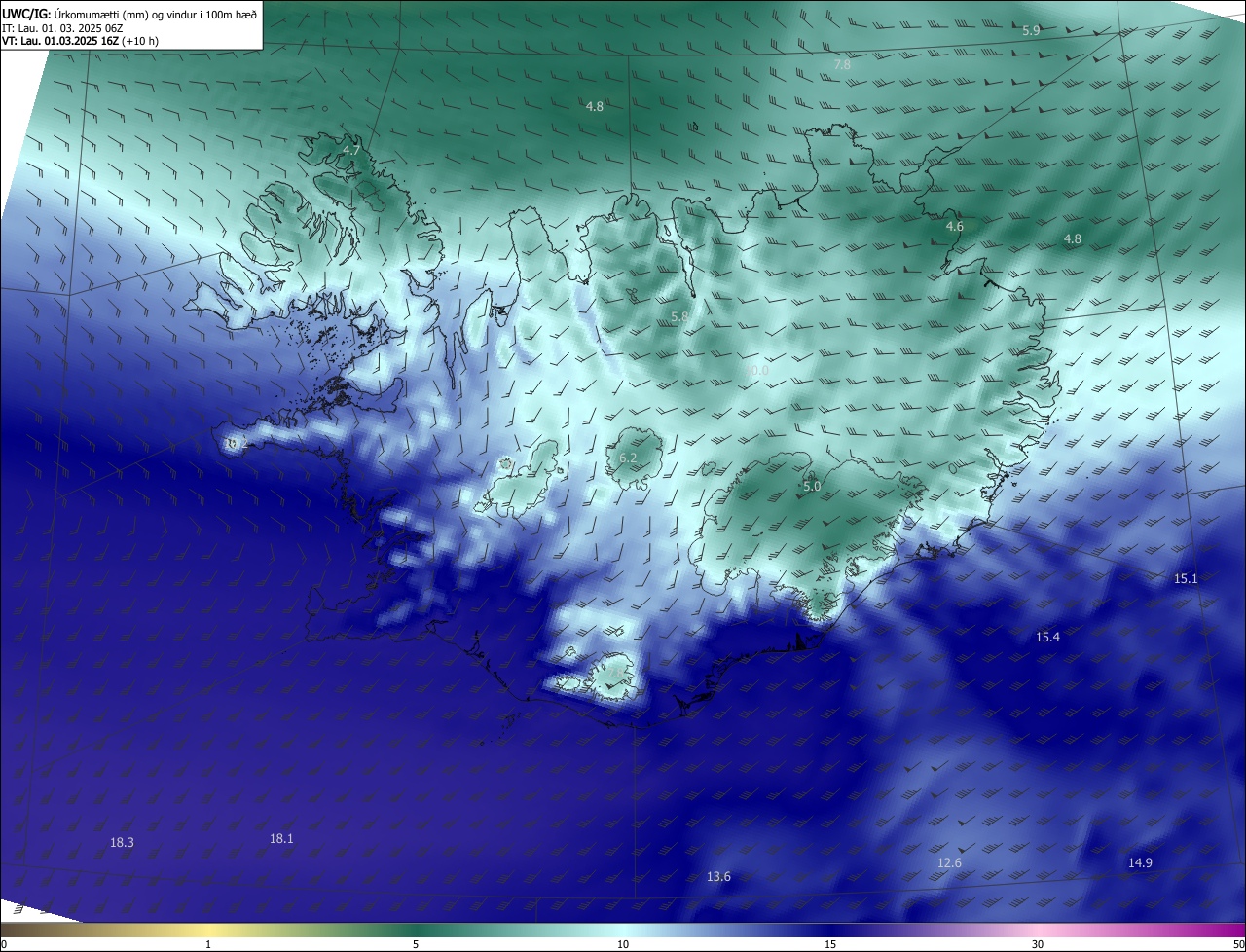Click the "IT: Lau. 01. 03. 2025 06Z" line
Viewport: 1246px width, 952px height.
tap(62, 28)
